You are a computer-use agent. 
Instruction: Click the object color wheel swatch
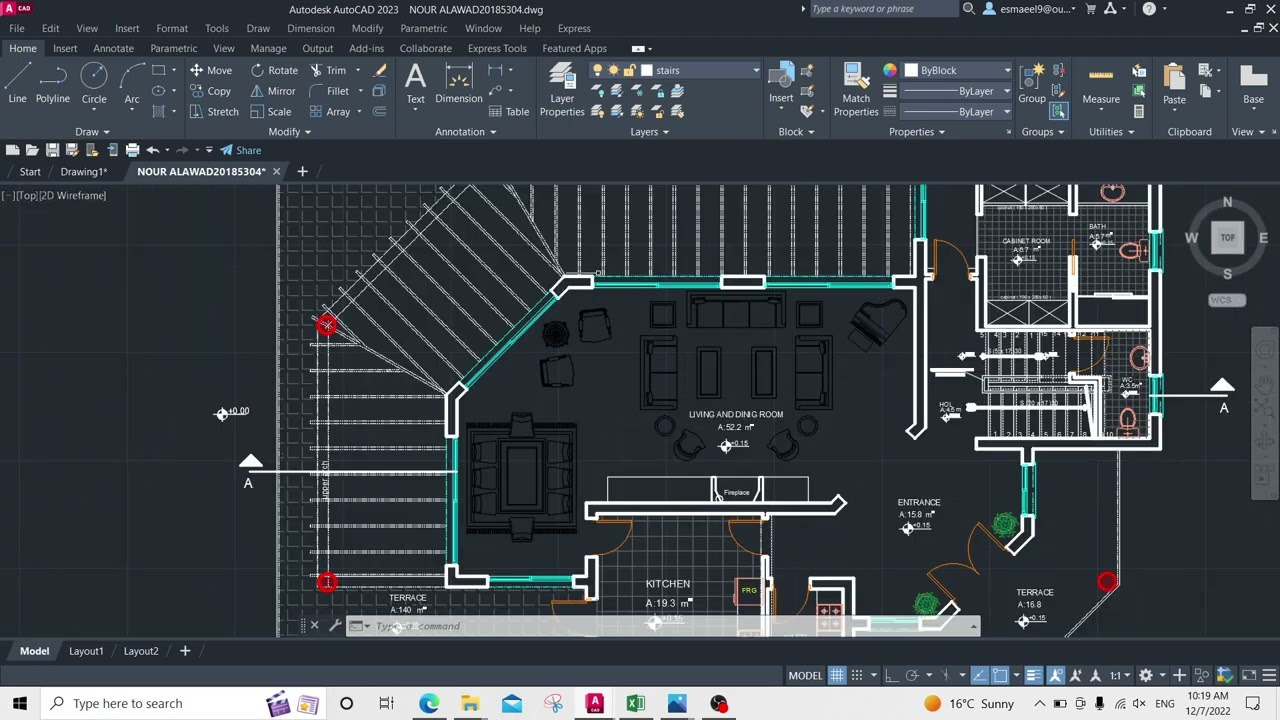tap(890, 70)
